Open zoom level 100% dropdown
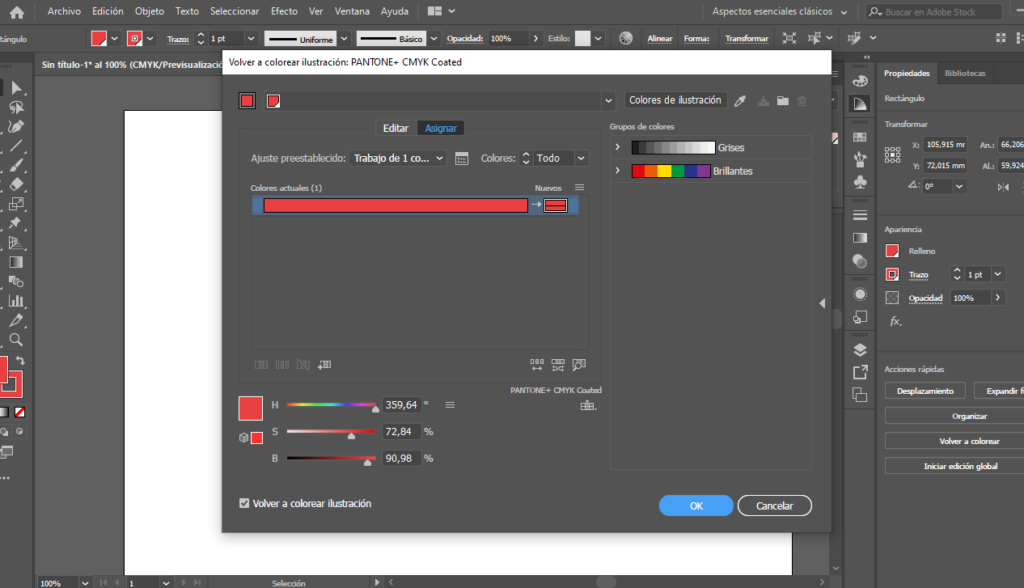The image size is (1024, 588). click(85, 583)
